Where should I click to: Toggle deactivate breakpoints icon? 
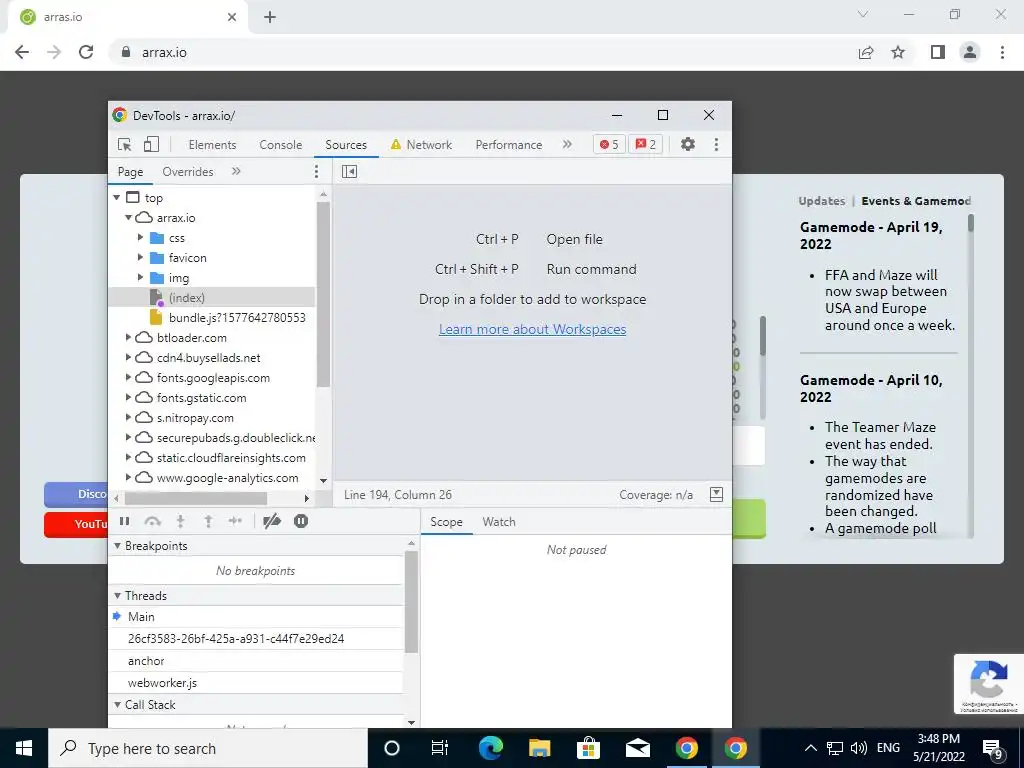pyautogui.click(x=272, y=521)
